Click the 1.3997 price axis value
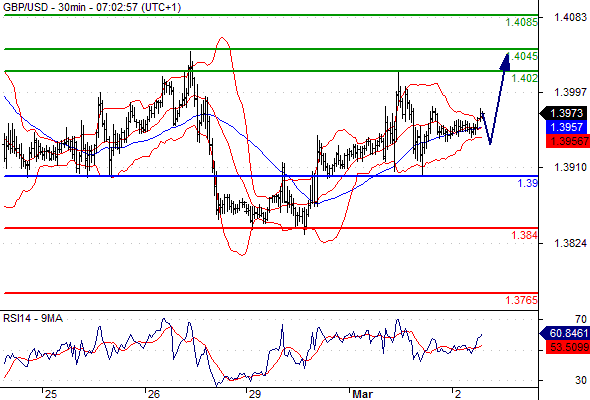 [570, 92]
